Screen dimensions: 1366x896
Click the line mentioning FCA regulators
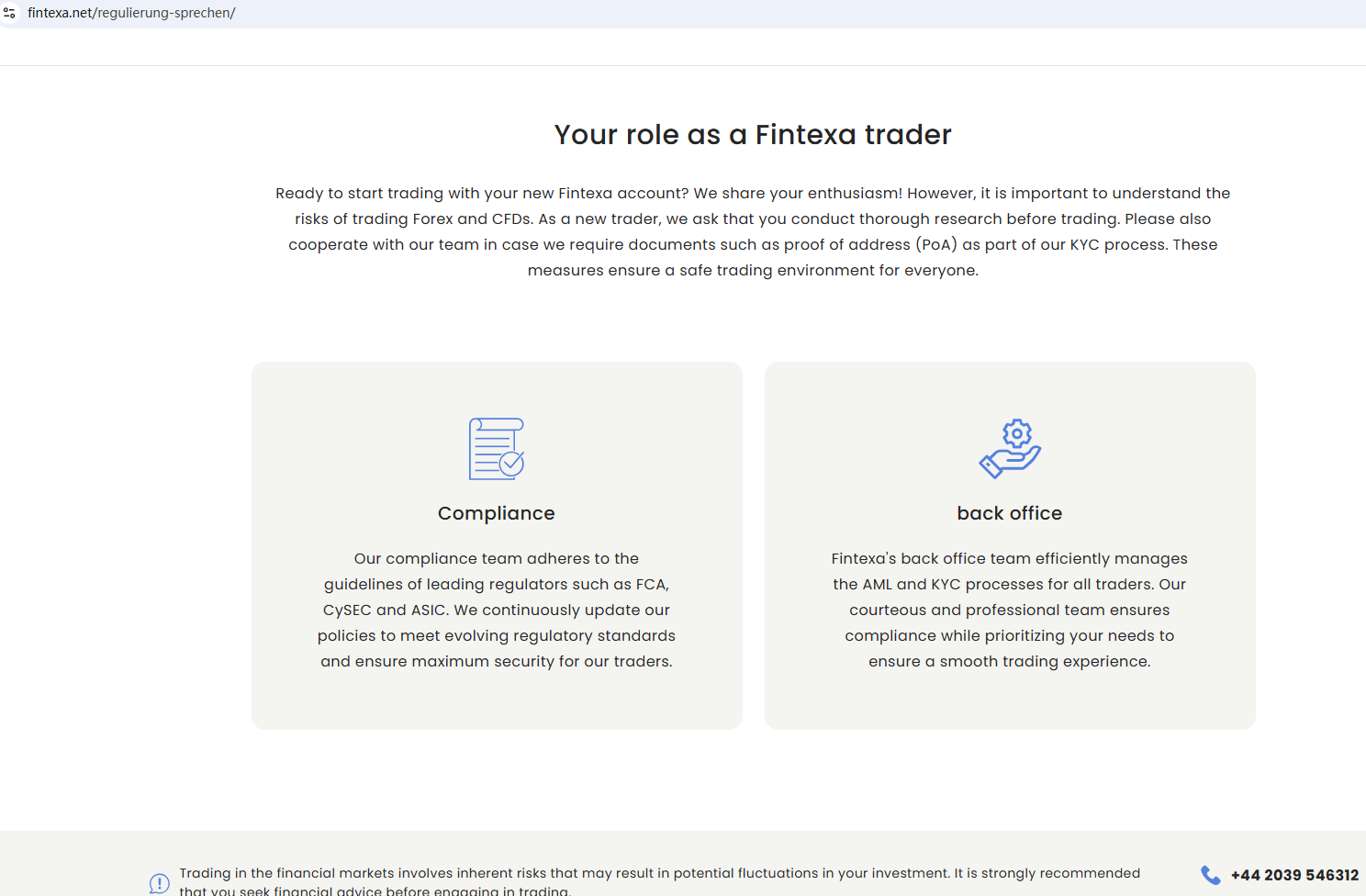coord(497,584)
